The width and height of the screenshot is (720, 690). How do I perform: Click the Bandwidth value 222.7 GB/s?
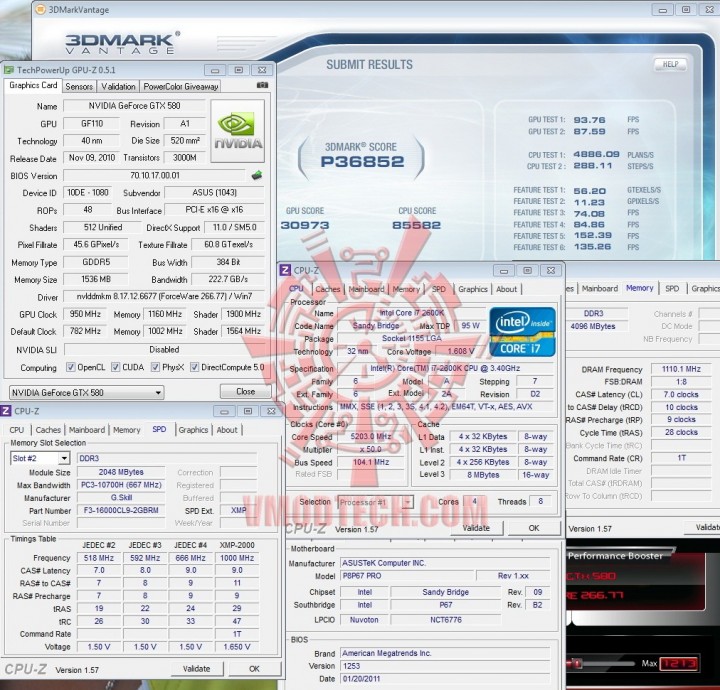click(x=228, y=279)
